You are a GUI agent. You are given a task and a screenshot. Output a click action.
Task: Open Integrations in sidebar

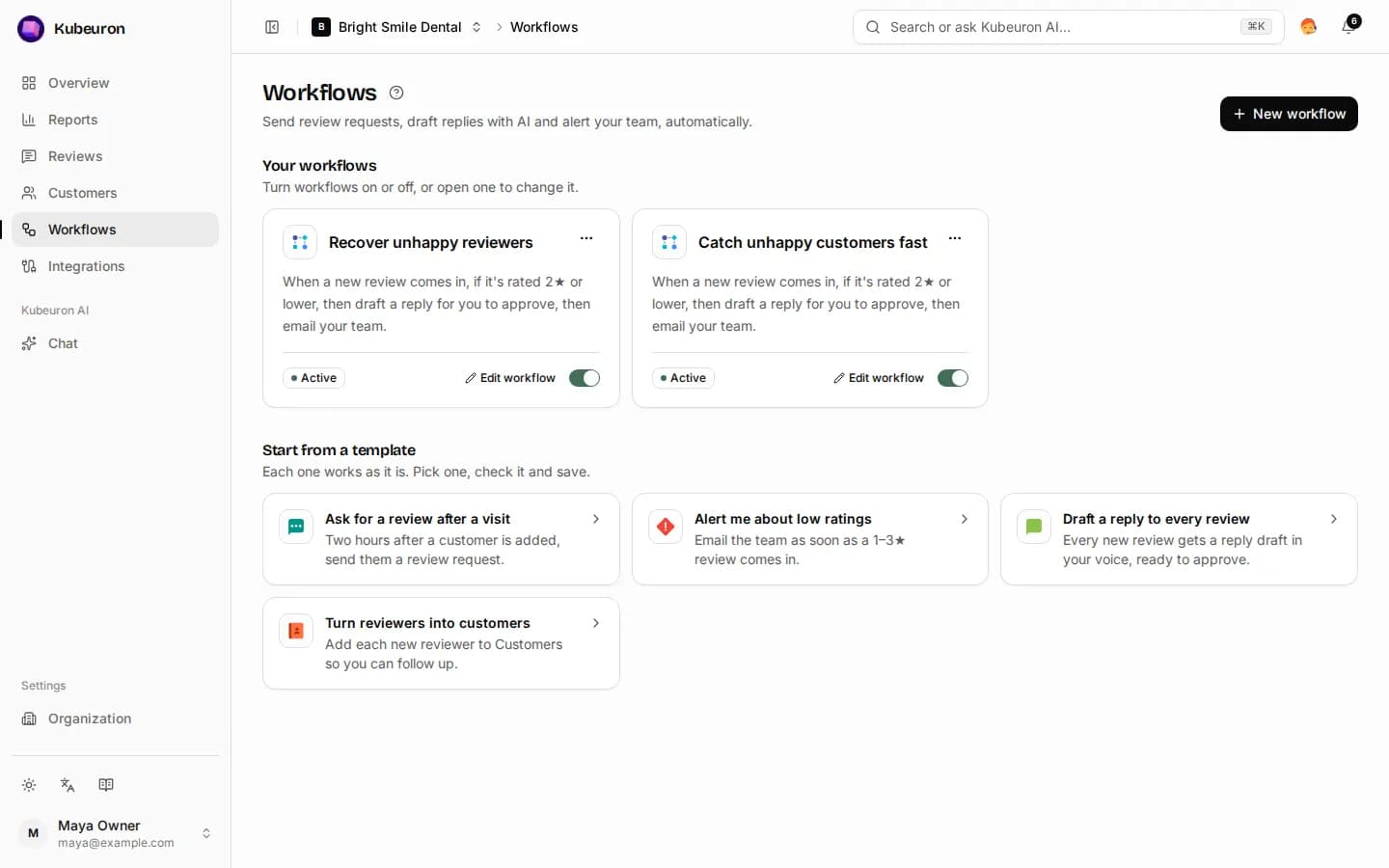click(x=116, y=266)
